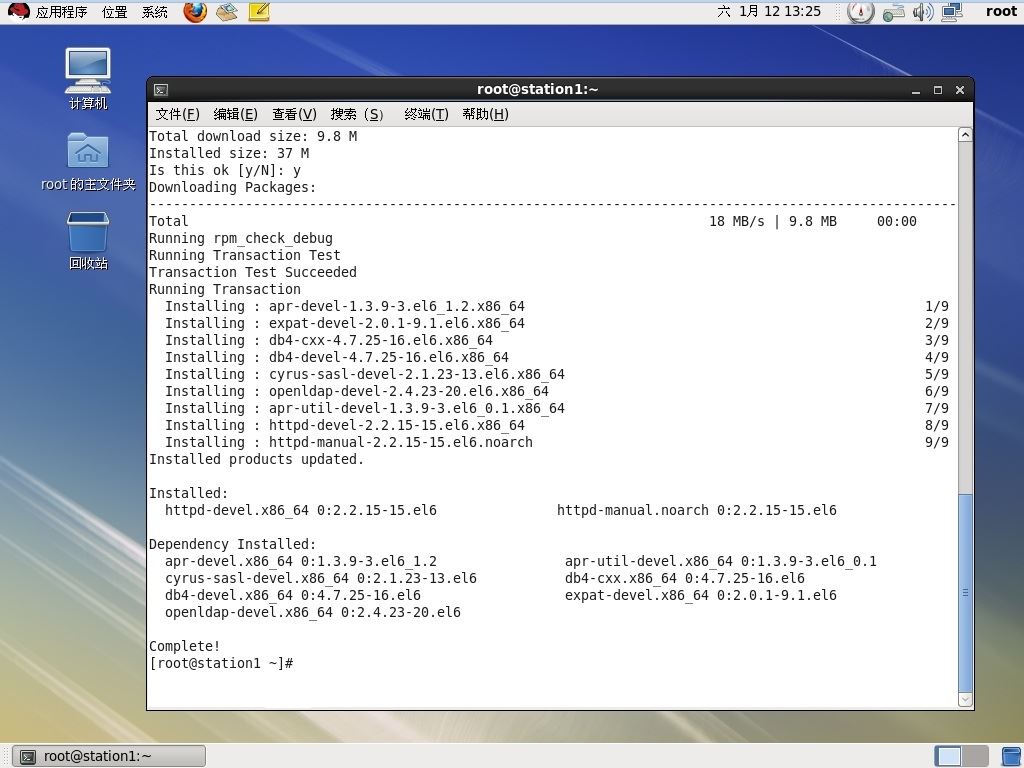Select the first workspace in switcher
Viewport: 1024px width, 768px height.
948,756
